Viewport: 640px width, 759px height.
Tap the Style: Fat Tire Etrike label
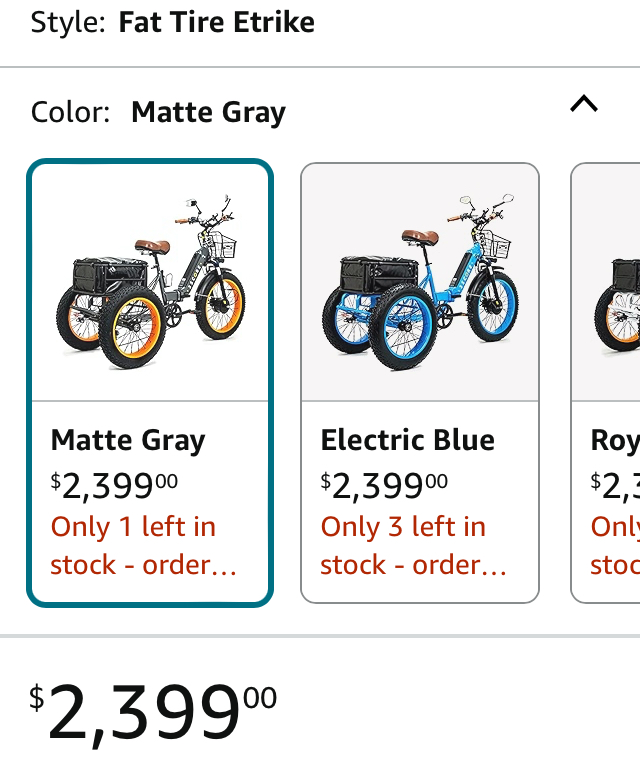click(x=173, y=22)
